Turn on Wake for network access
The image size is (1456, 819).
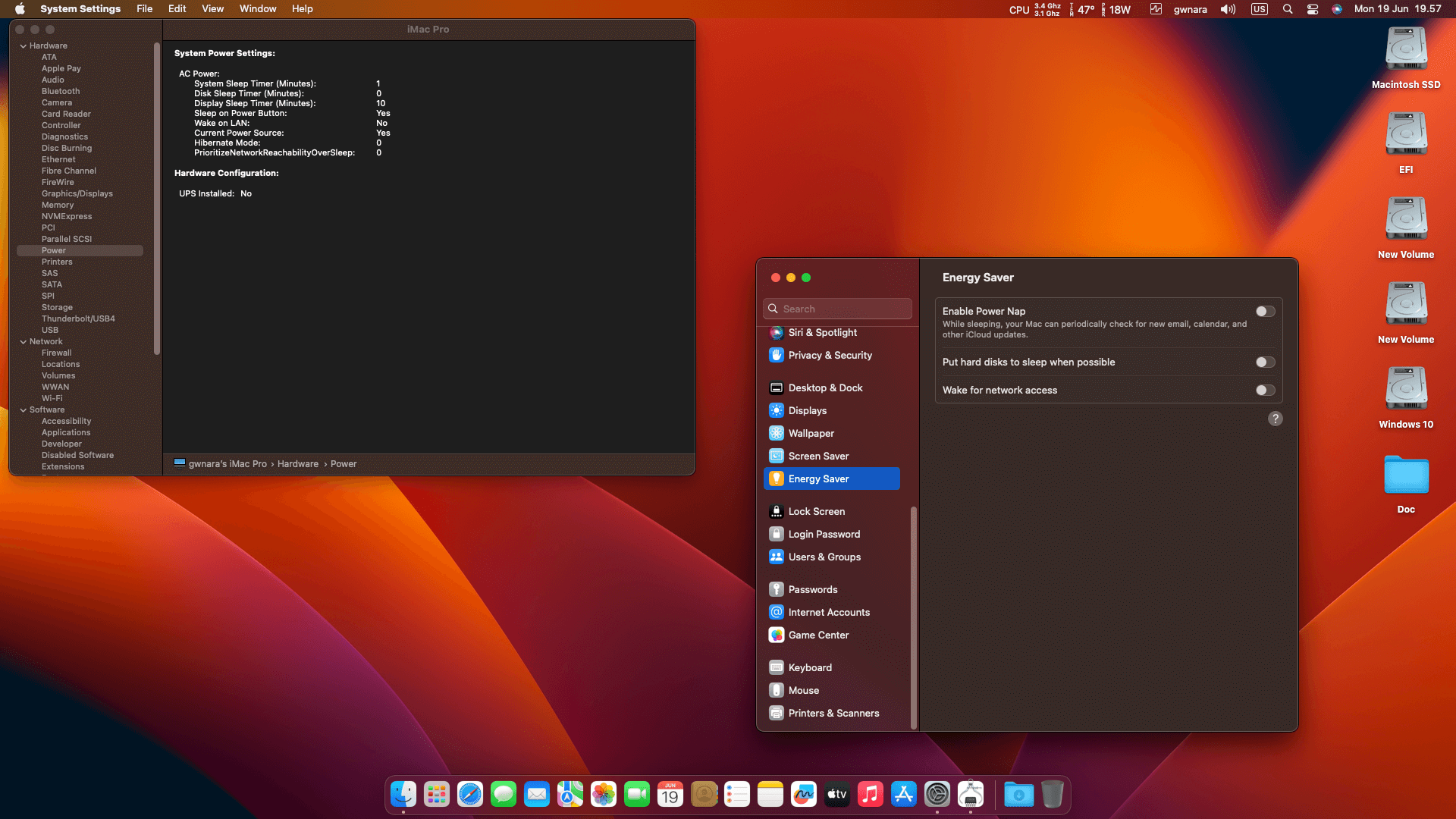[1265, 391]
